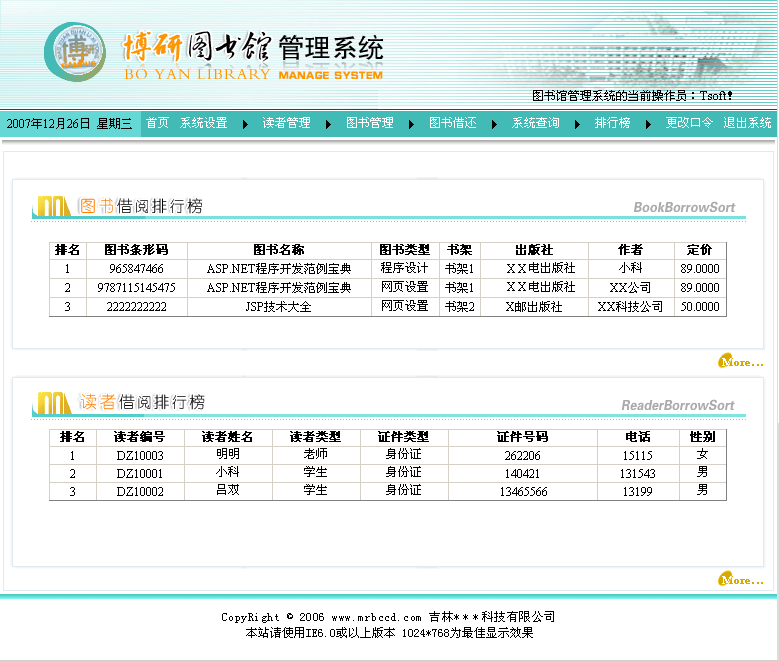
Task: Open the 排行榜 menu
Action: point(613,123)
